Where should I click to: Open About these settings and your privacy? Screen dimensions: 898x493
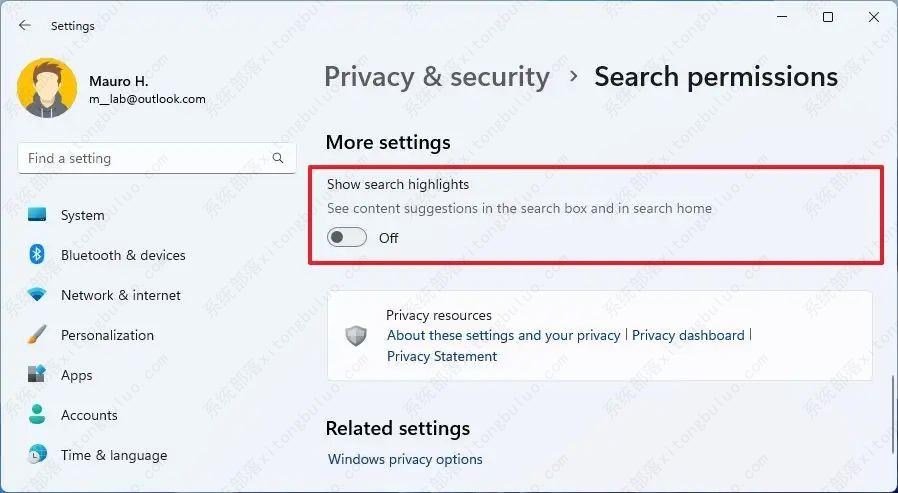pyautogui.click(x=503, y=335)
